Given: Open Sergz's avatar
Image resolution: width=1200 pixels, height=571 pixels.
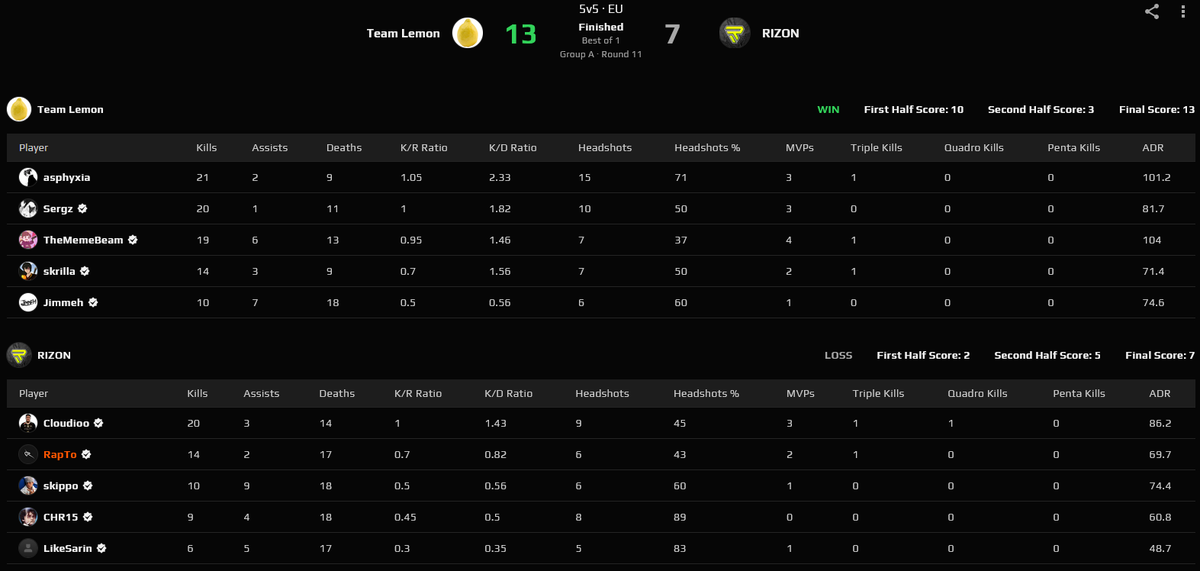Looking at the screenshot, I should (x=28, y=209).
